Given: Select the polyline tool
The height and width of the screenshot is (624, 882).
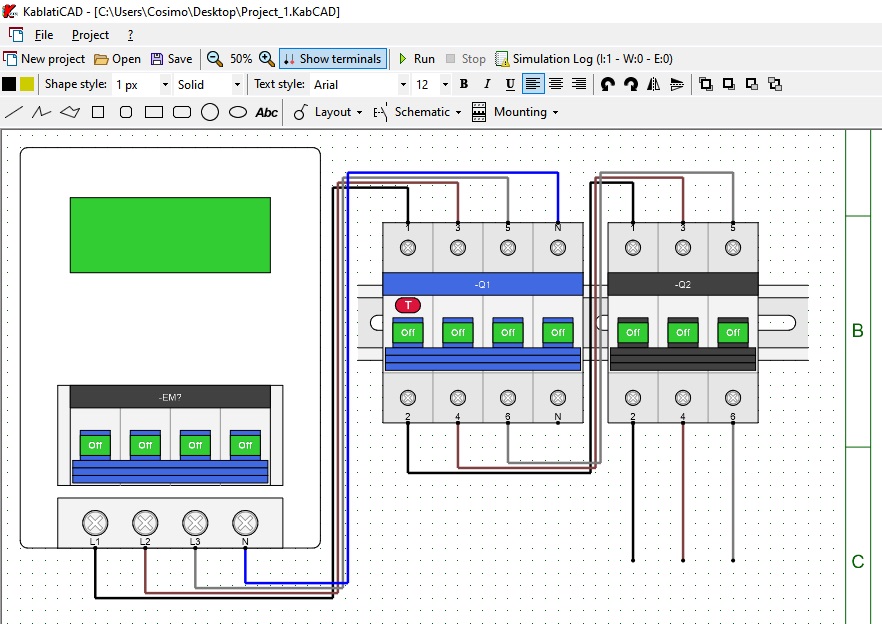Looking at the screenshot, I should 42,112.
